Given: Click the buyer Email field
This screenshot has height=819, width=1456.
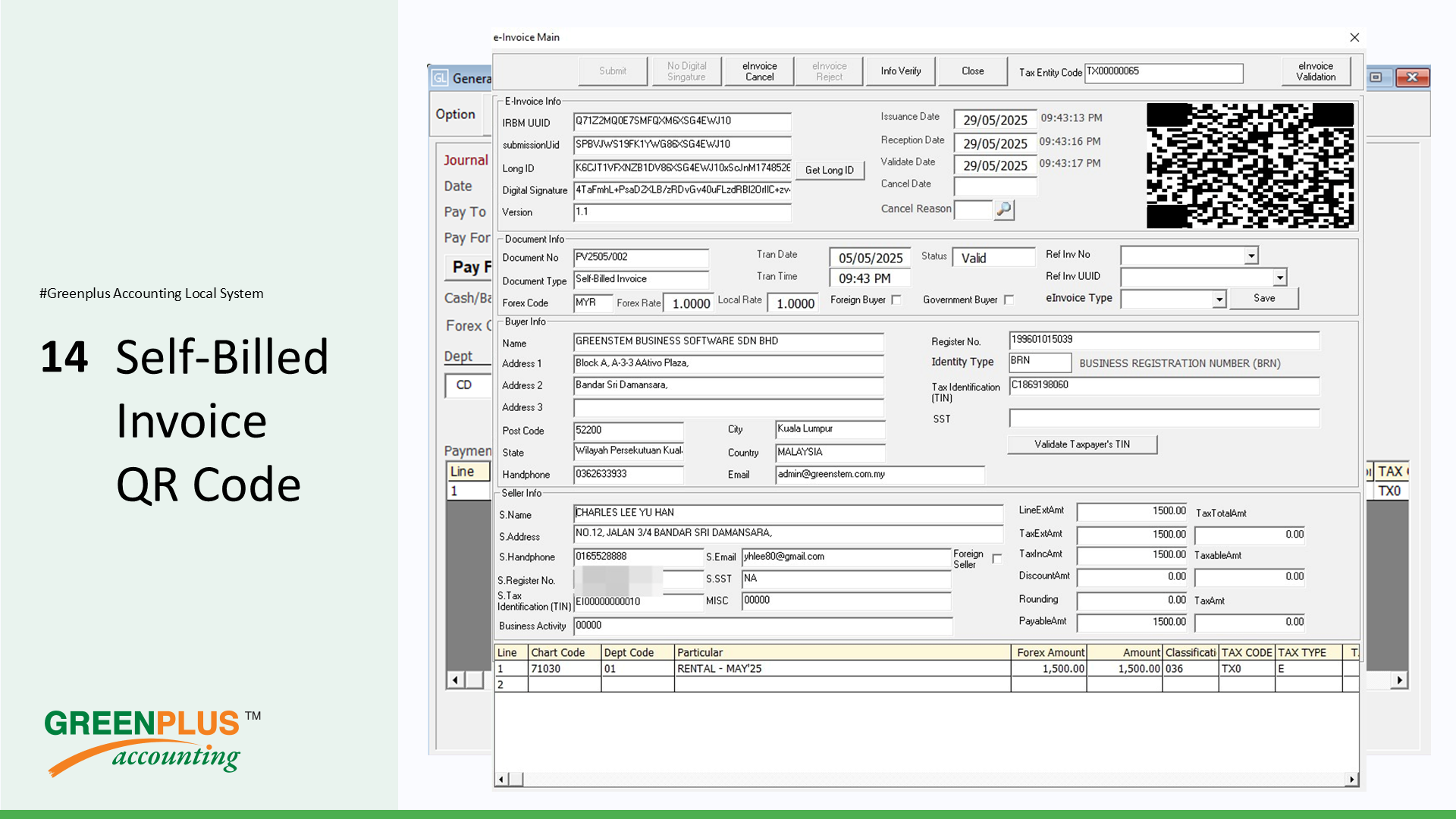Looking at the screenshot, I should coord(880,475).
